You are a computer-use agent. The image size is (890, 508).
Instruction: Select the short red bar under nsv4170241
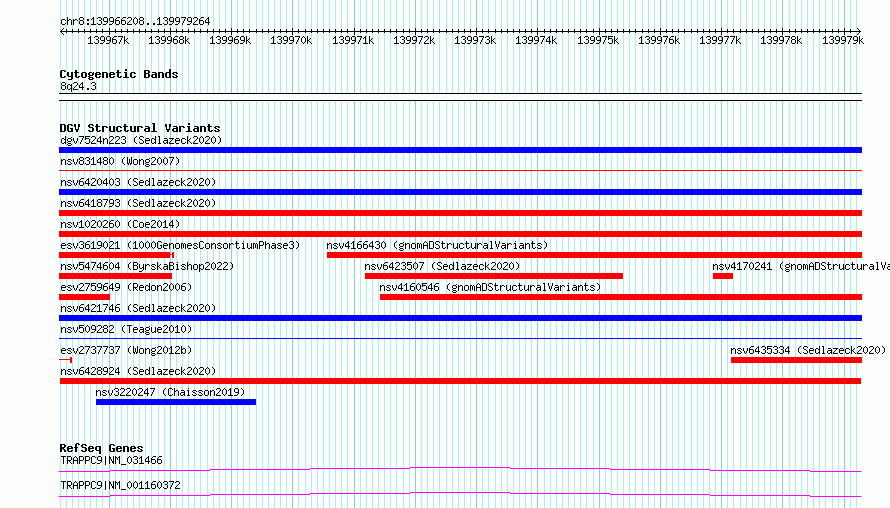point(723,276)
